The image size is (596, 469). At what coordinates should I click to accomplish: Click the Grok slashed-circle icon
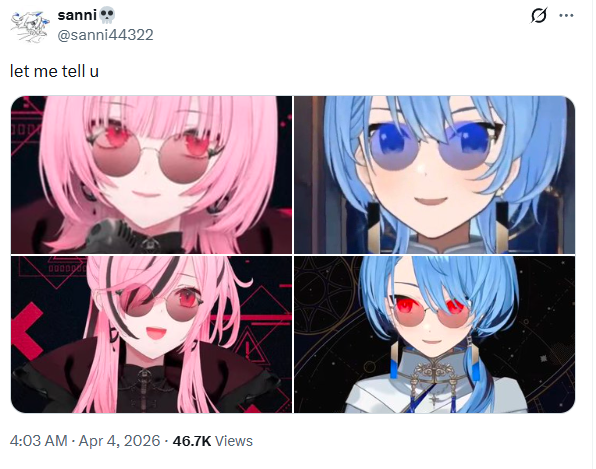(539, 16)
